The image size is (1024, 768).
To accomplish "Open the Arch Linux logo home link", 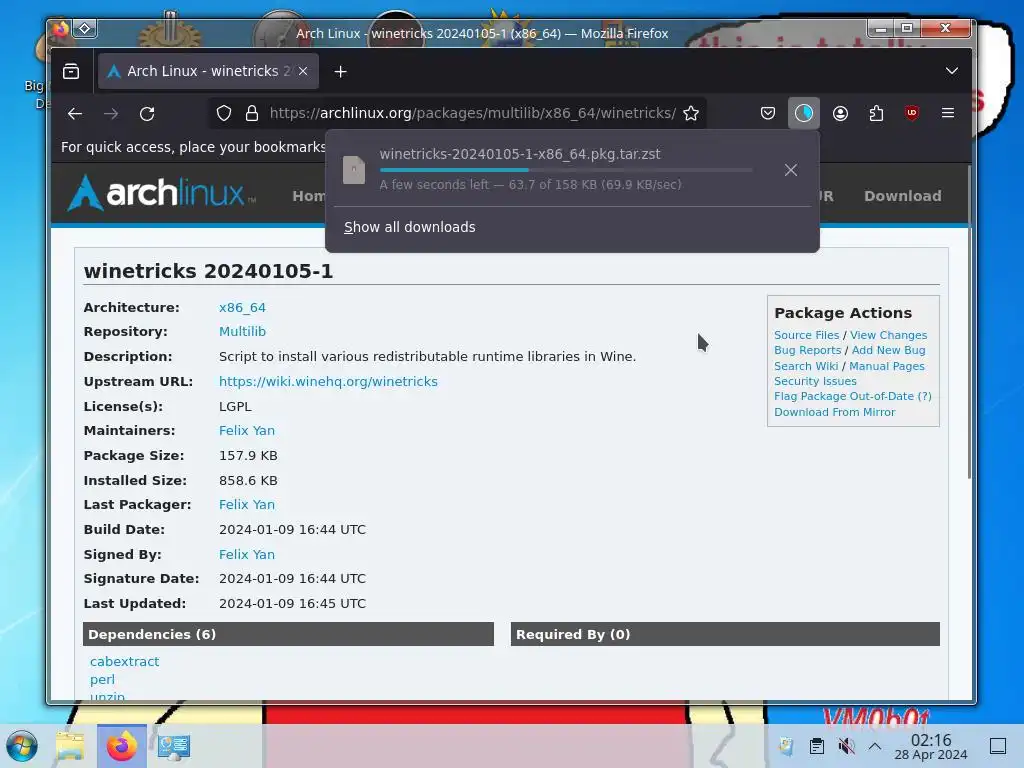I will 161,193.
